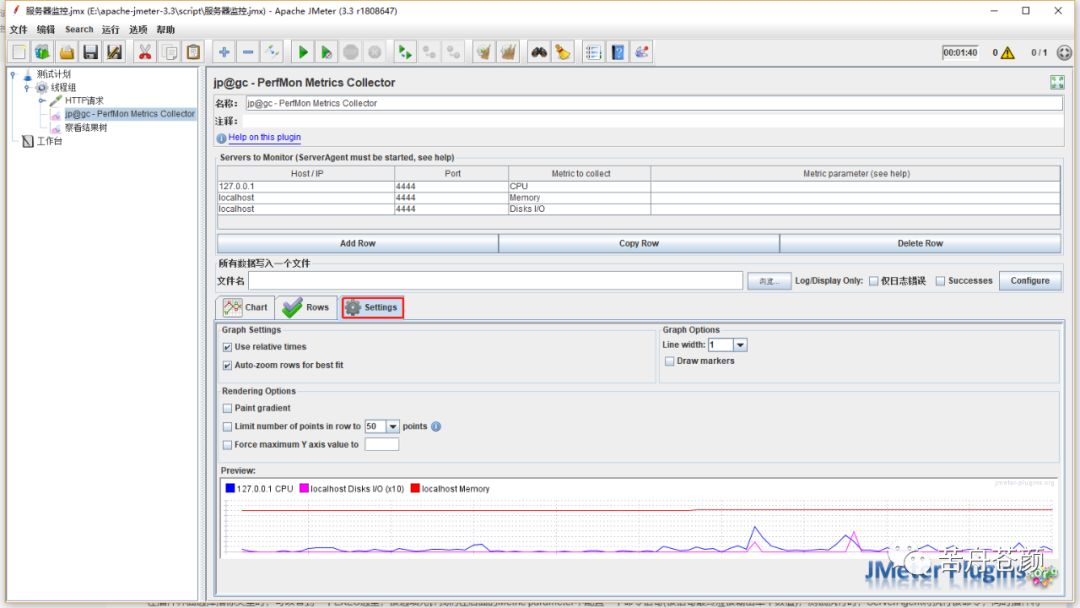Click the Save floppy disk icon

[x=91, y=52]
